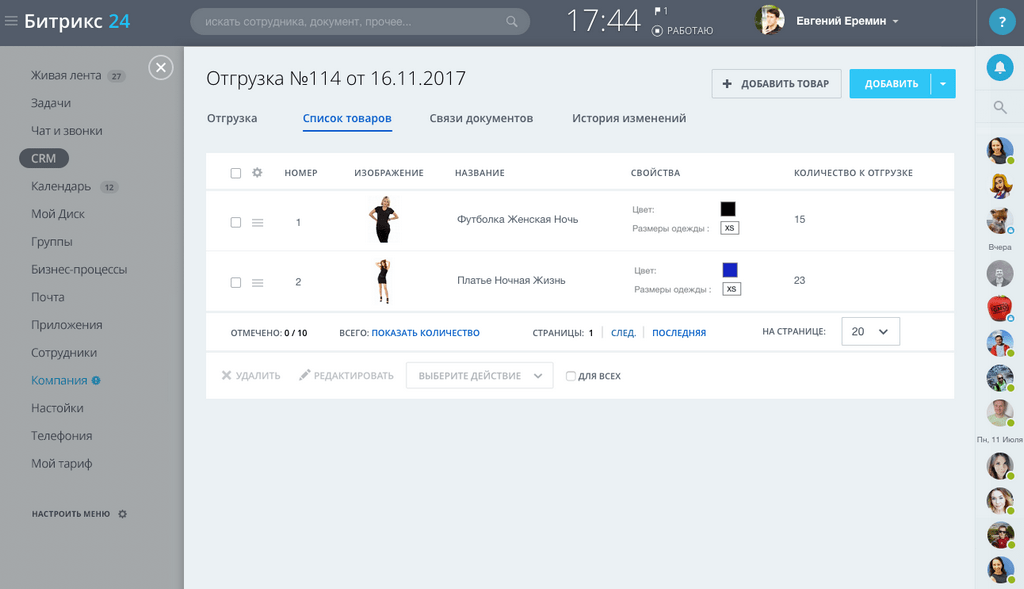Screen dimensions: 1024x589
Task: Open the user menu arrow by Евгений Еремин
Action: pos(895,22)
